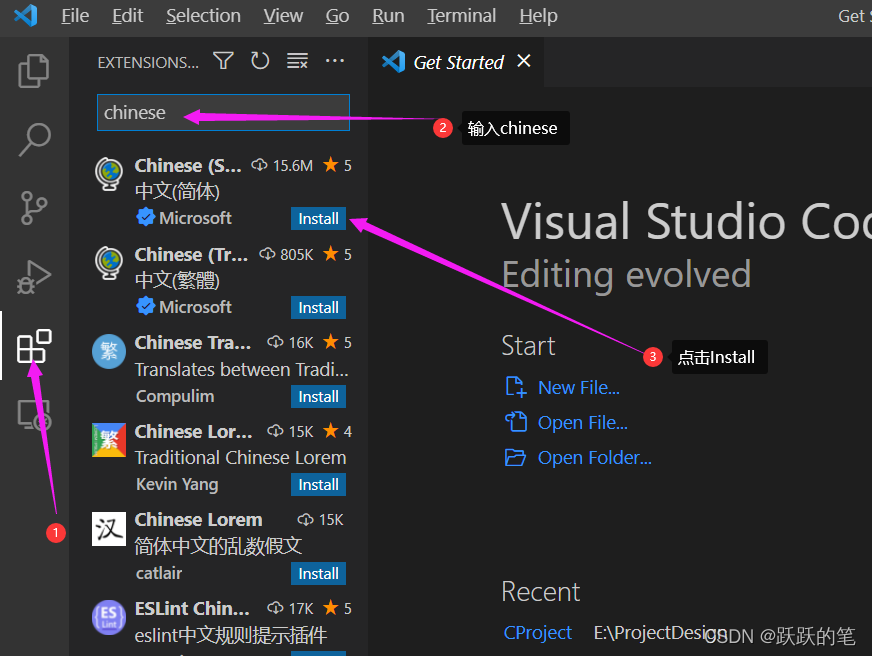Viewport: 872px width, 656px height.
Task: Click the Chinese Traditional globe icon
Action: point(109,263)
